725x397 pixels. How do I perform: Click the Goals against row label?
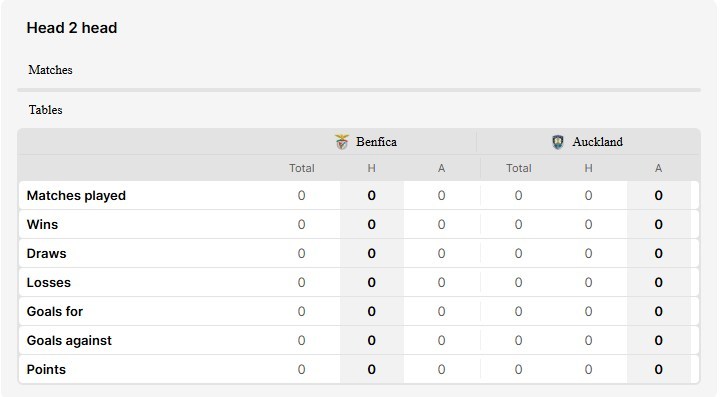69,341
